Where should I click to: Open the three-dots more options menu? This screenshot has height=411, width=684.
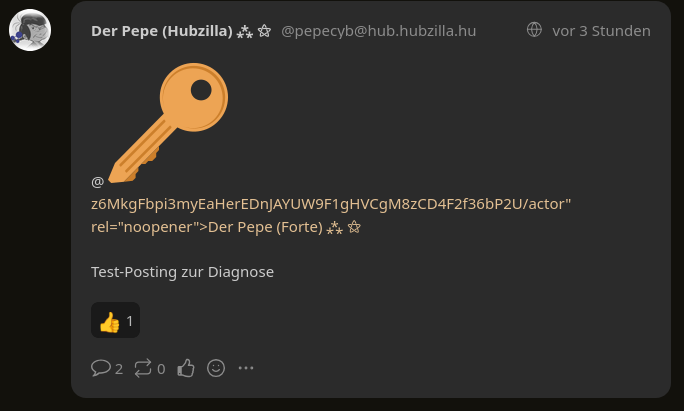(245, 368)
